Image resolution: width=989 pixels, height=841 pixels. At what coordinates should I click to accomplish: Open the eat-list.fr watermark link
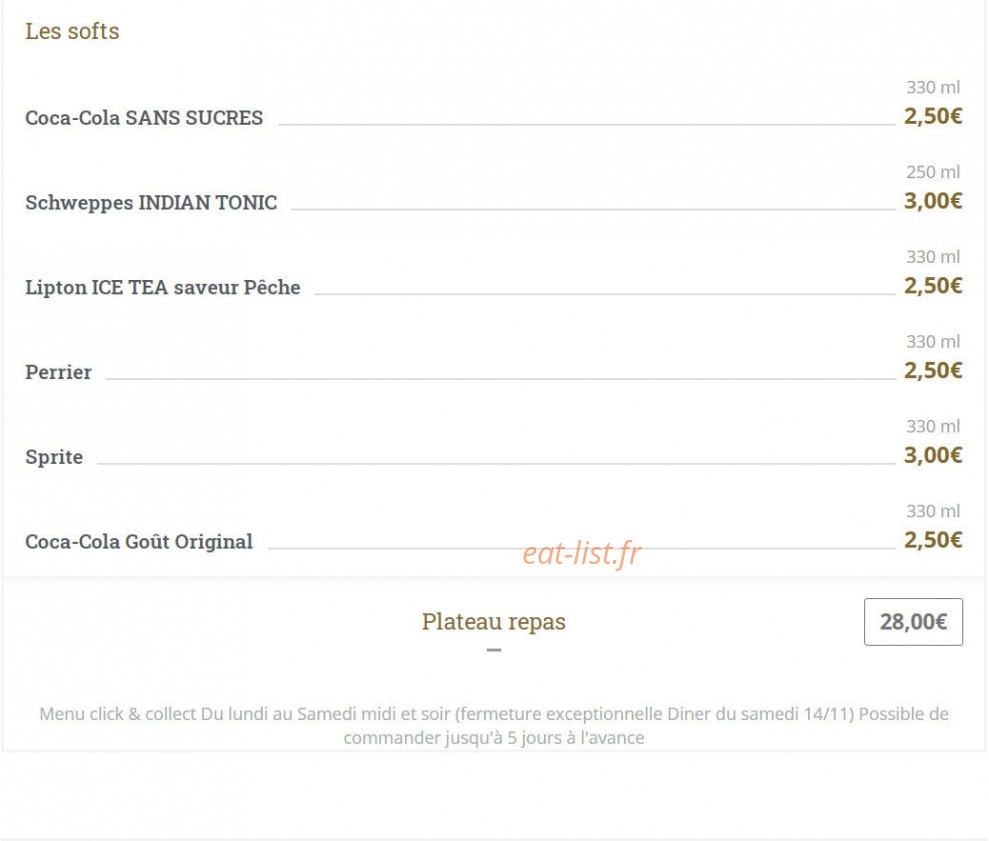coord(582,553)
